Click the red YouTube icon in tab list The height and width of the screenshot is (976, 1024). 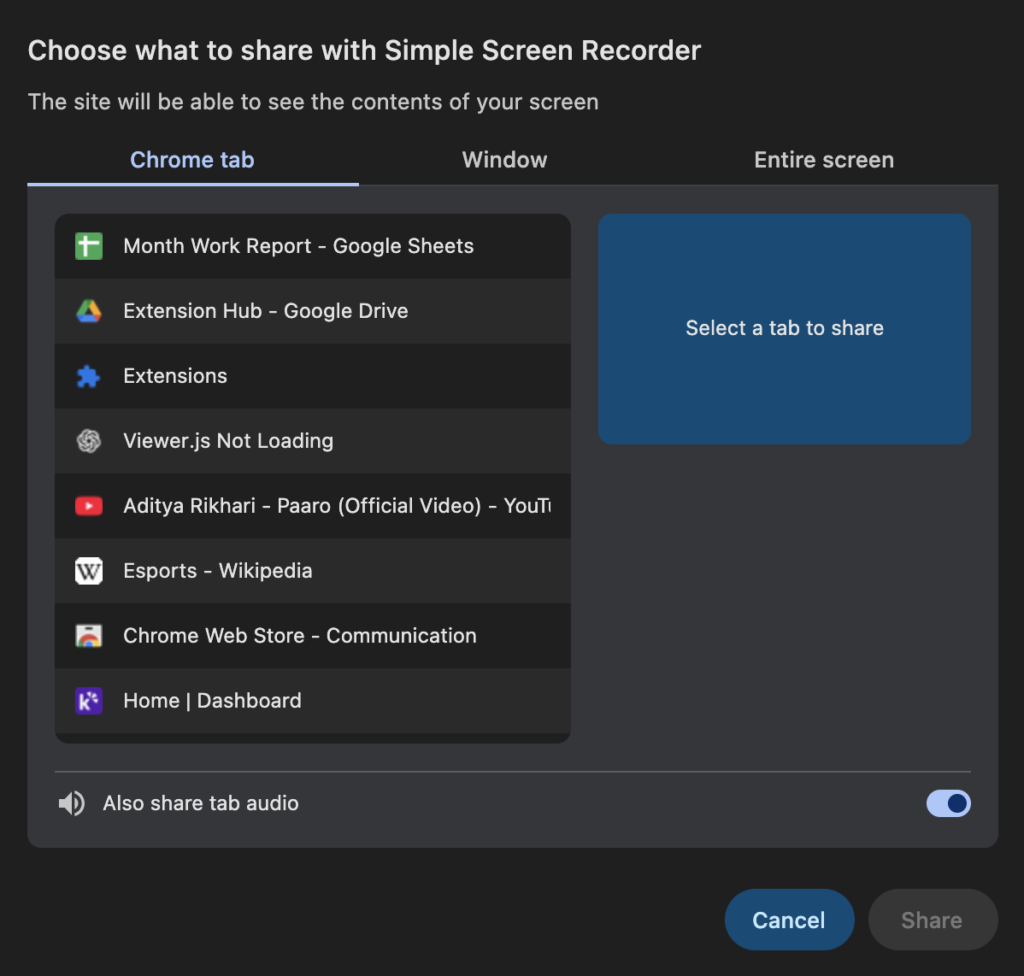89,506
